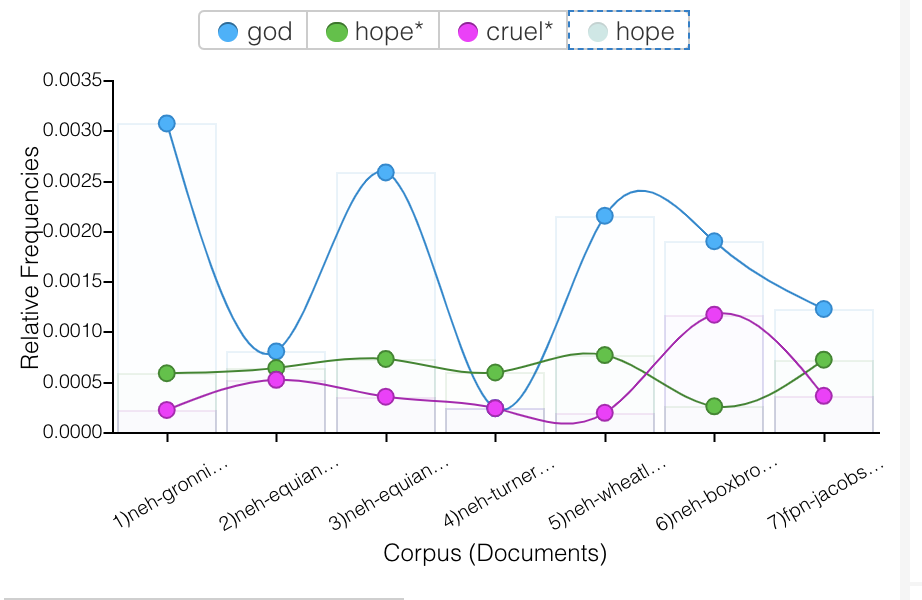Toggle the 'hope*' legend series
The height and width of the screenshot is (600, 922).
pyautogui.click(x=373, y=31)
